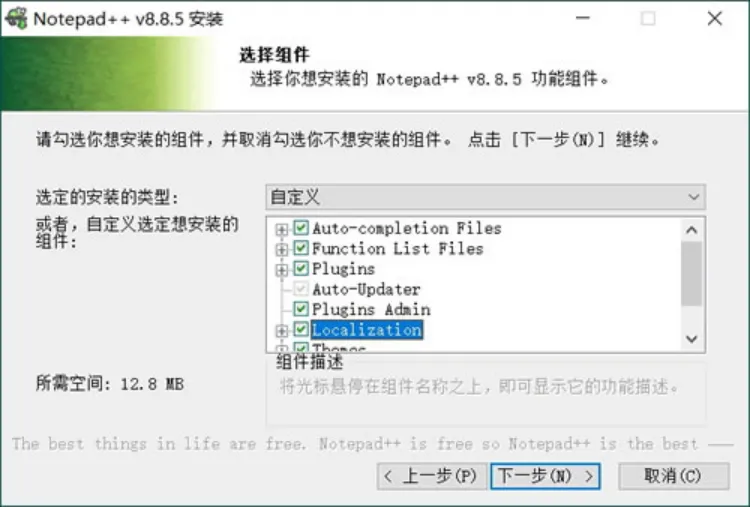Expand the Localization tree node

(281, 331)
